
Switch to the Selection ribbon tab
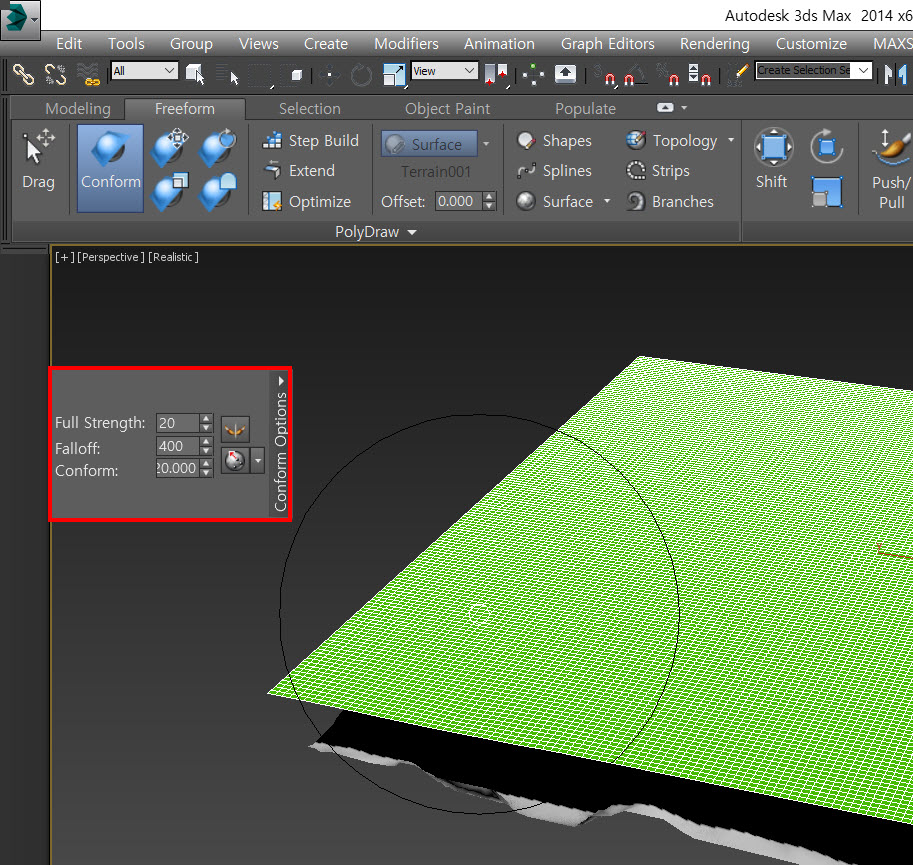pos(309,109)
